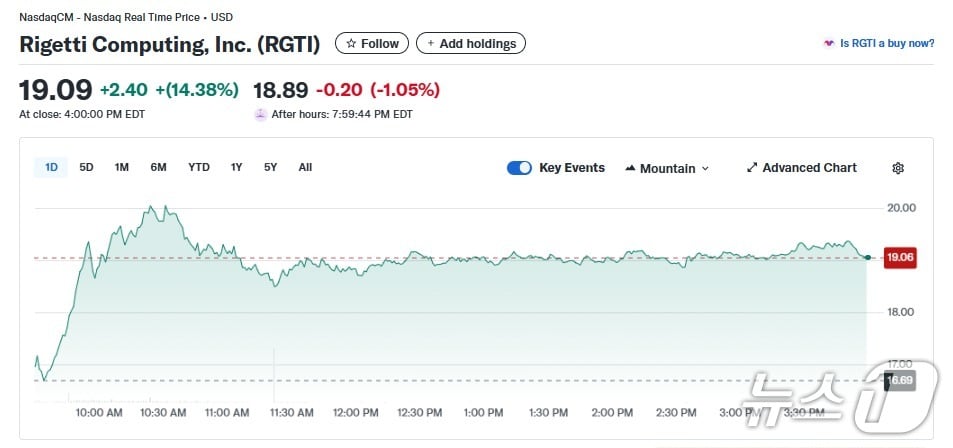This screenshot has width=953, height=448.
Task: Click the mountain chart type icon
Action: (x=630, y=168)
